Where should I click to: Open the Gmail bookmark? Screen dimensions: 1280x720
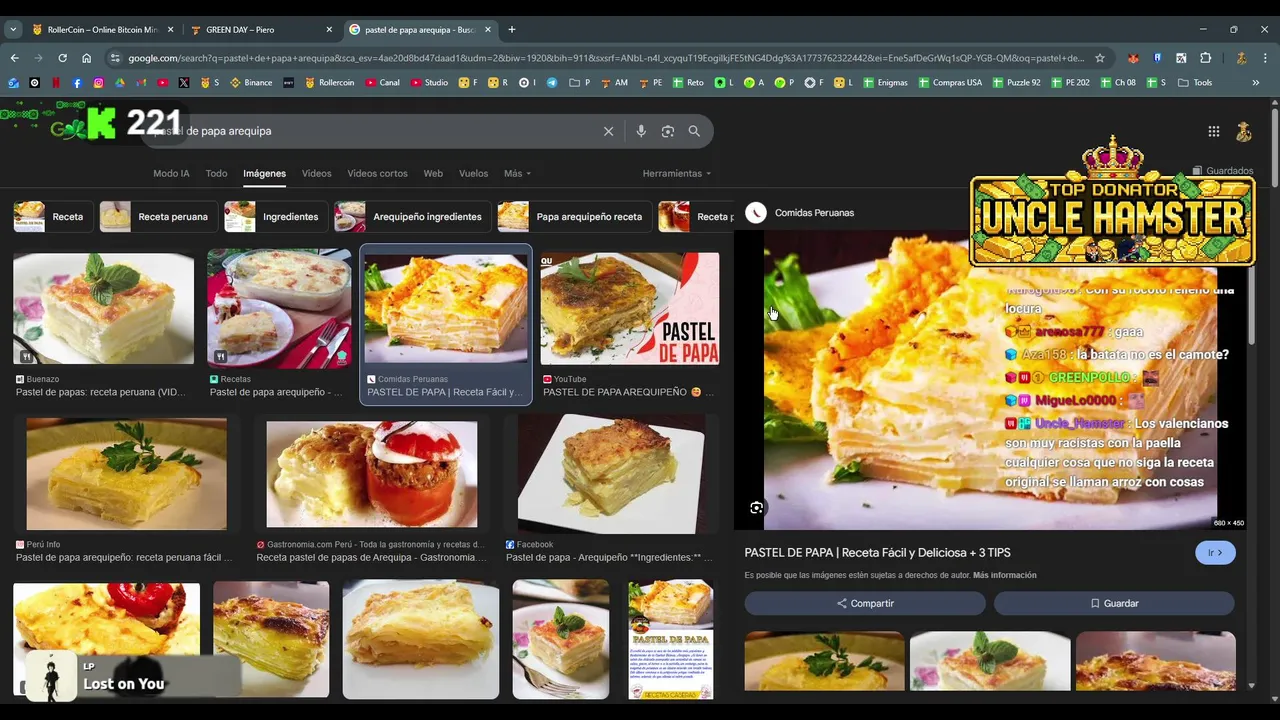coord(141,83)
